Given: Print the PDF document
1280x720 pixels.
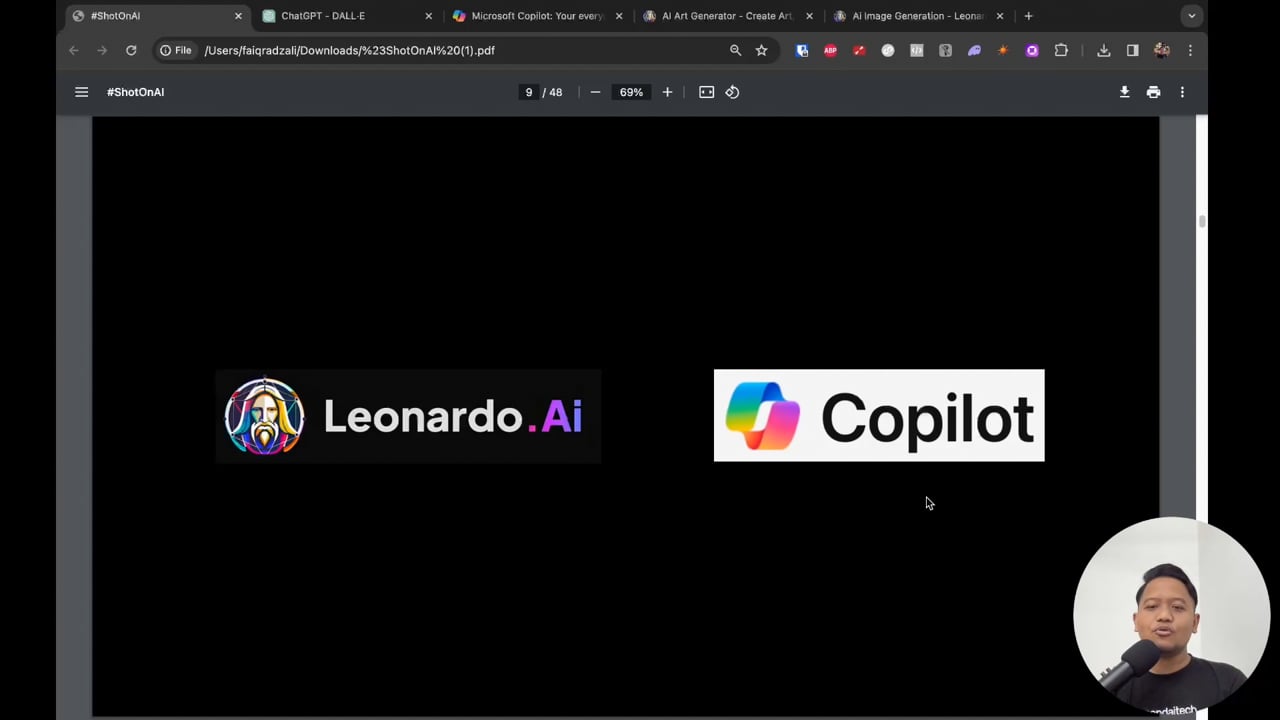Looking at the screenshot, I should coord(1153,92).
